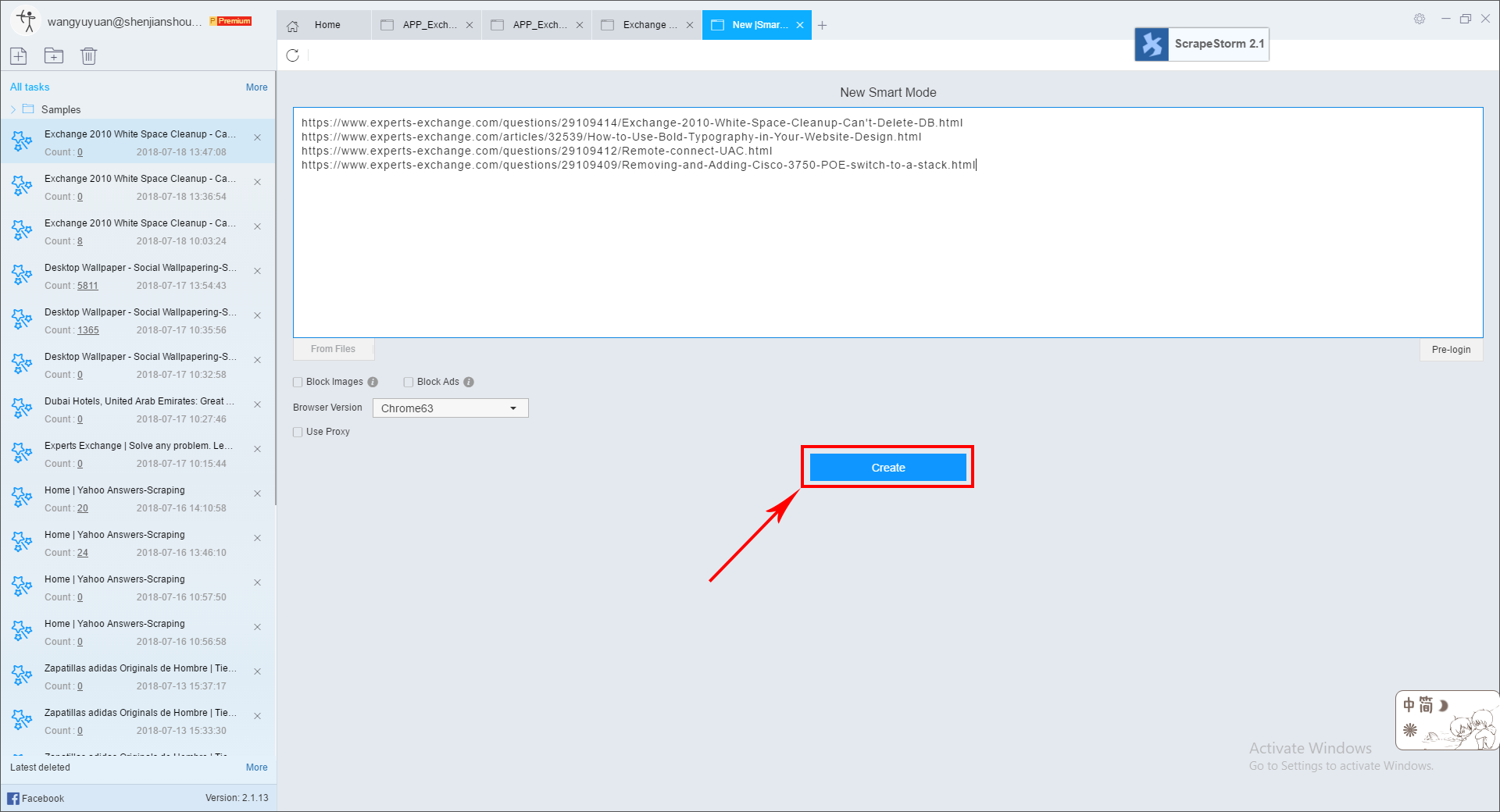Image resolution: width=1500 pixels, height=812 pixels.
Task: Enable the Block Ads checkbox
Action: [409, 382]
